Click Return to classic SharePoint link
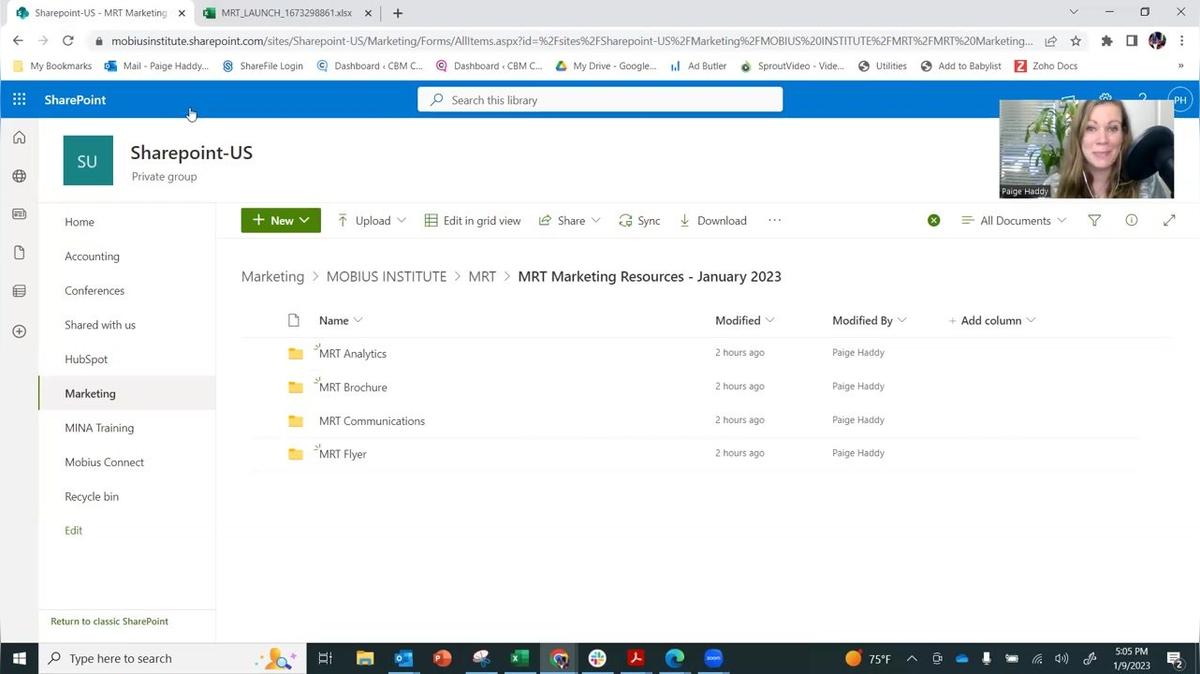Screen dimensions: 1200x674 click(109, 621)
